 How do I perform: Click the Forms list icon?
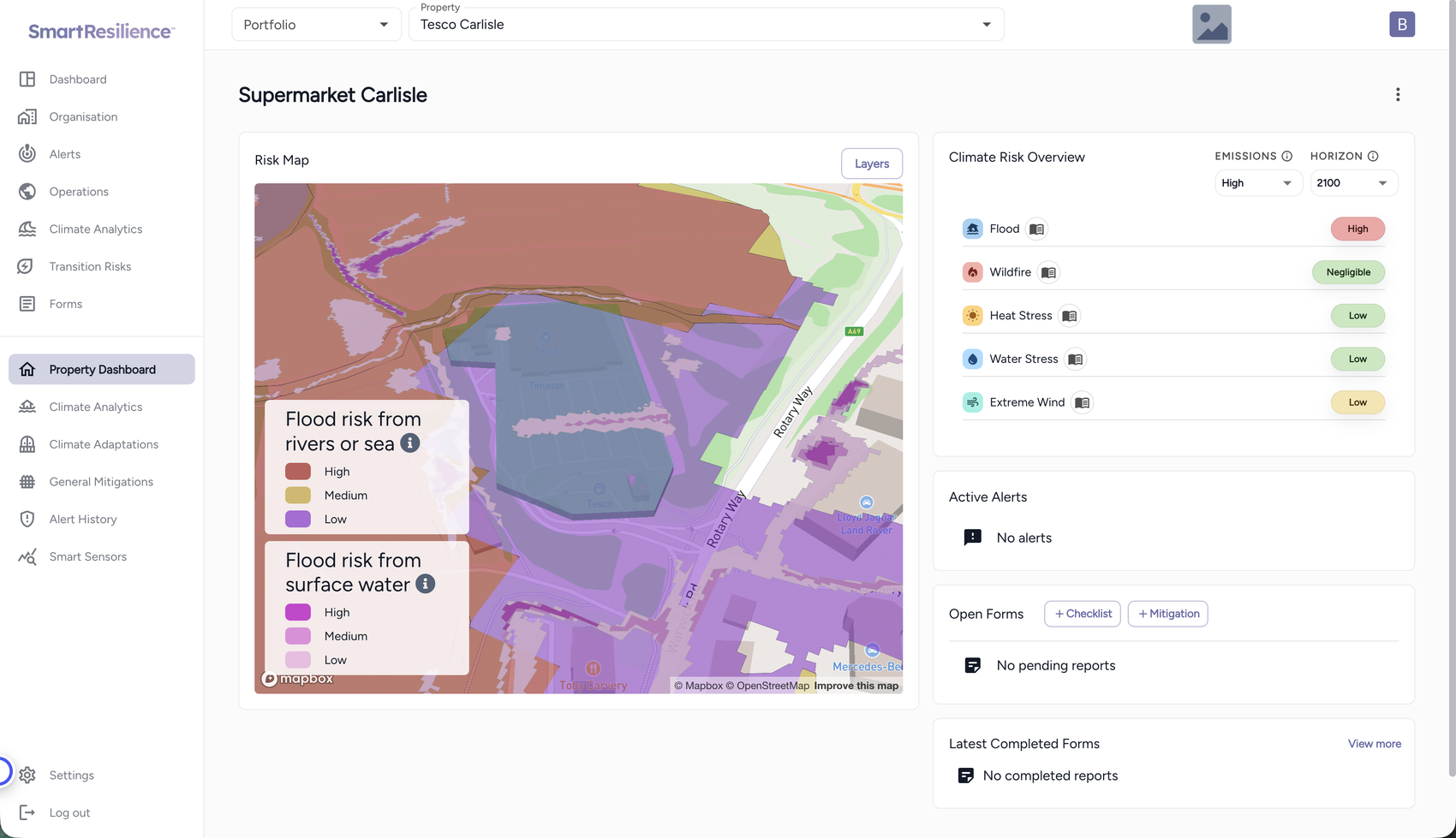27,304
